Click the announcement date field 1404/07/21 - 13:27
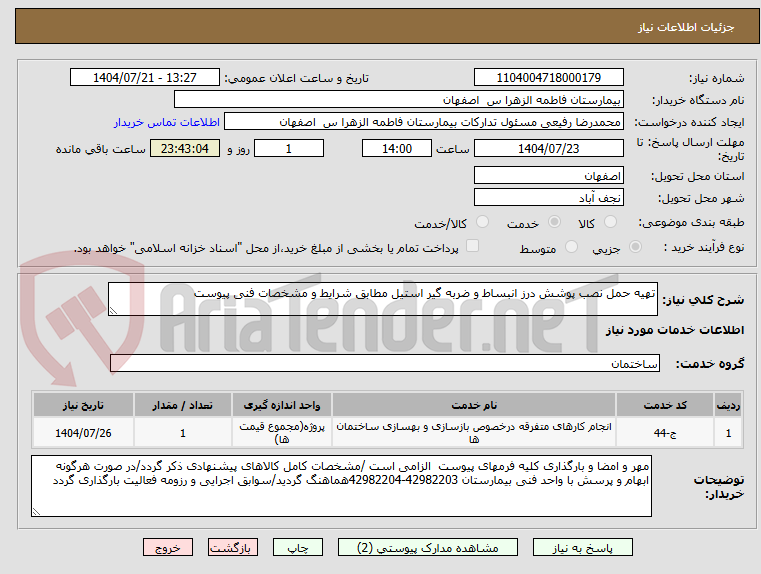 (x=145, y=78)
